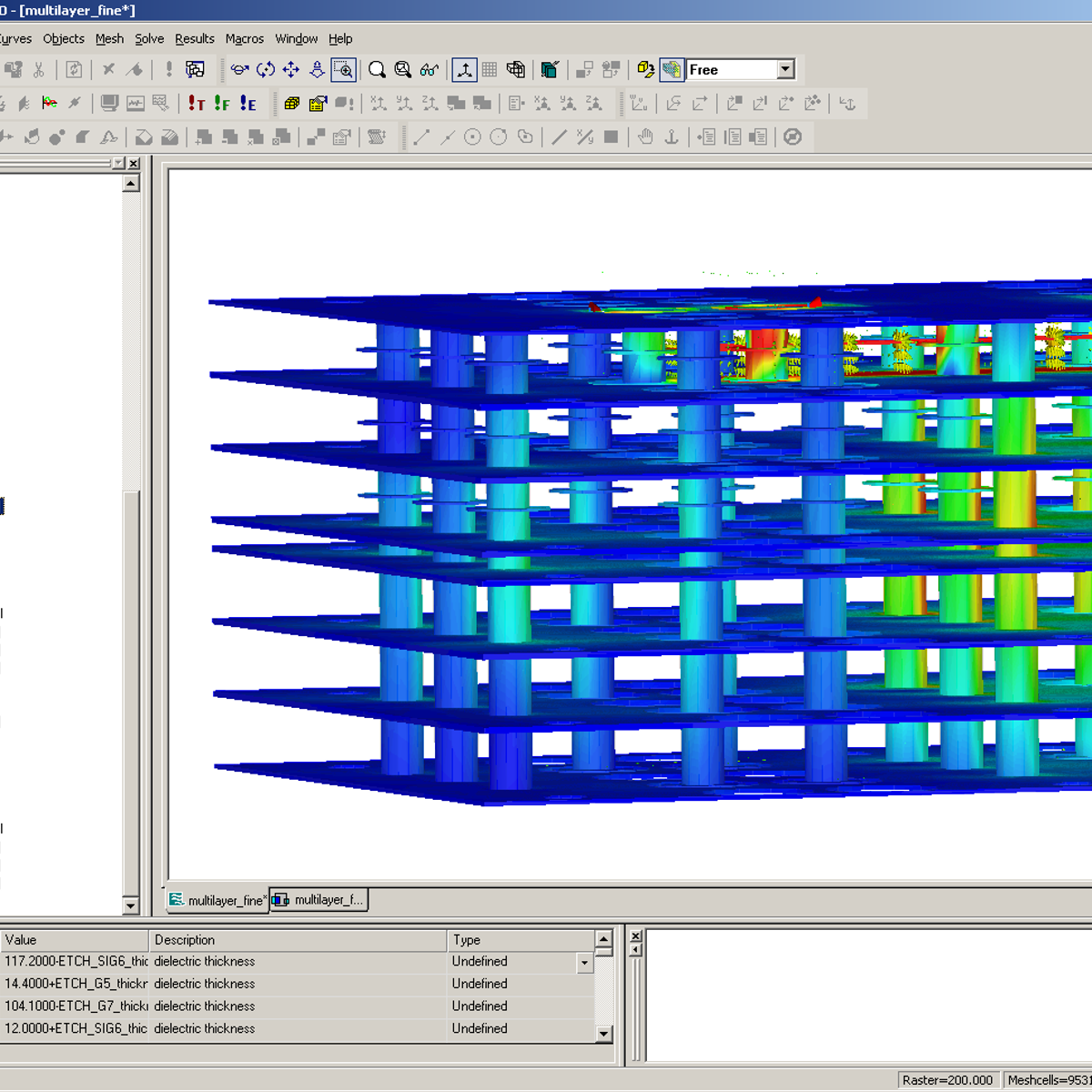This screenshot has height=1092, width=1092.
Task: Click the Pan view four-arrow icon
Action: [291, 69]
